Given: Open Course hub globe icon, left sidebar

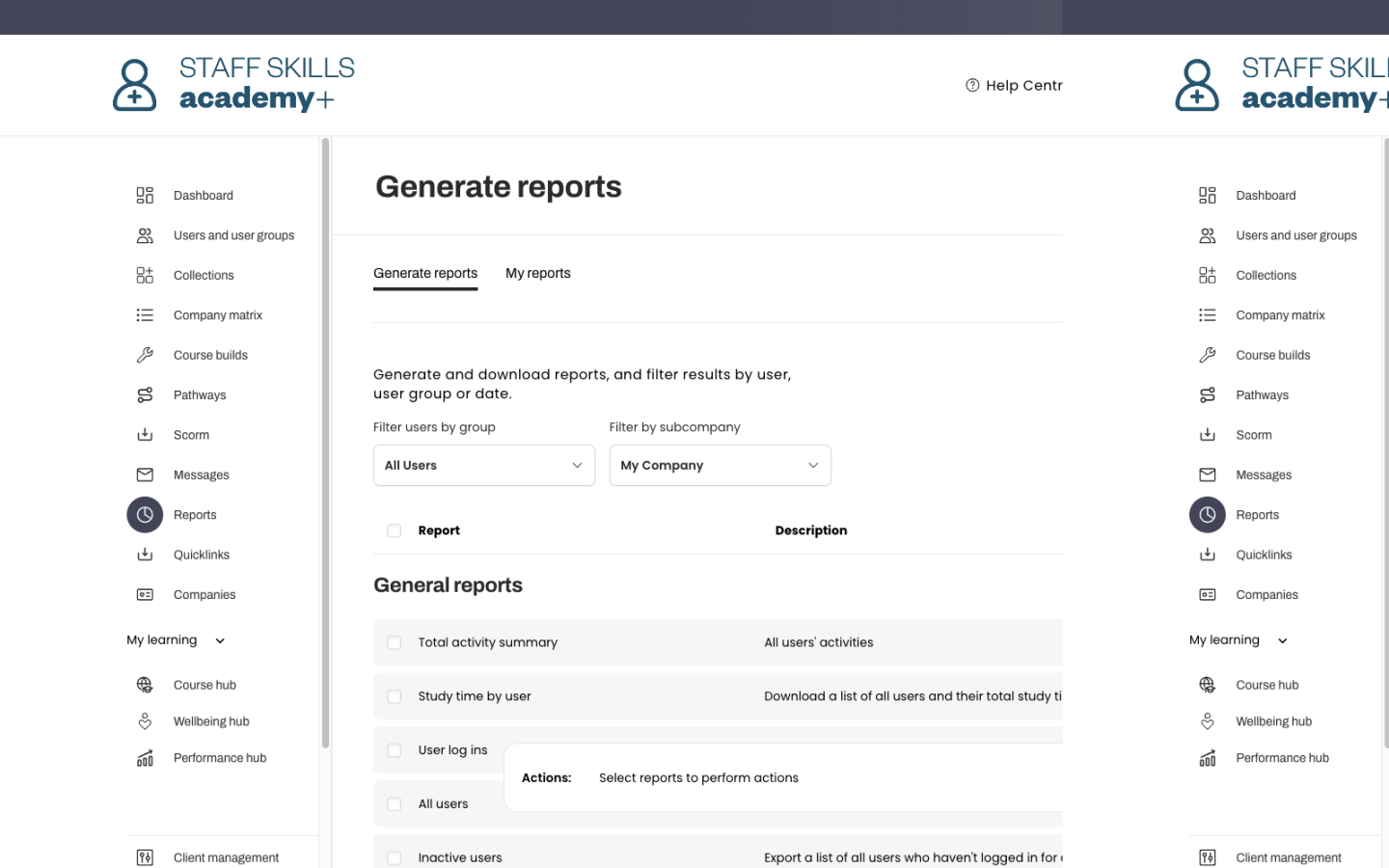Looking at the screenshot, I should (145, 685).
